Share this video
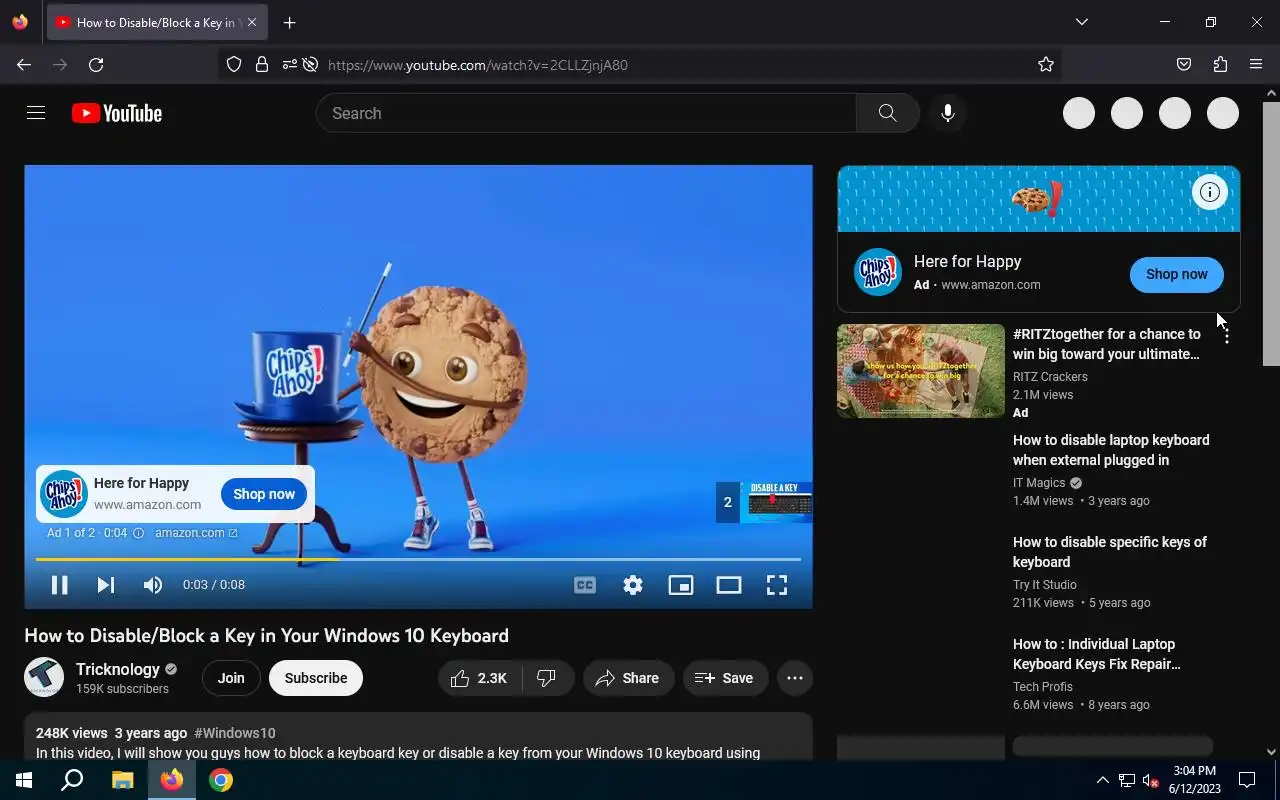Screen dimensions: 1280x800 click(628, 678)
